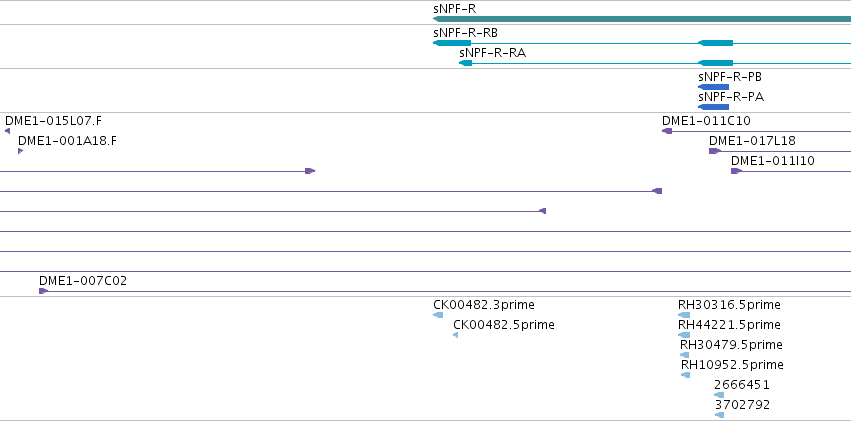Click the RH10952.5prime EST label
Screen dimensions: 851x421
tap(732, 365)
